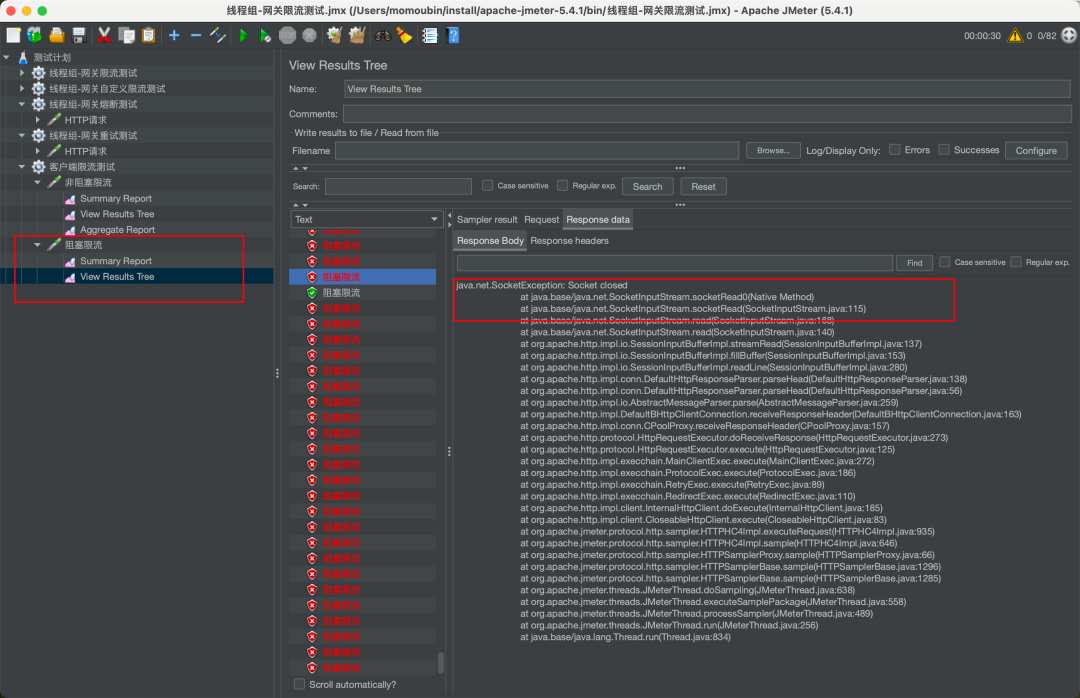Click the Search button
Viewport: 1080px width, 698px height.
click(647, 186)
